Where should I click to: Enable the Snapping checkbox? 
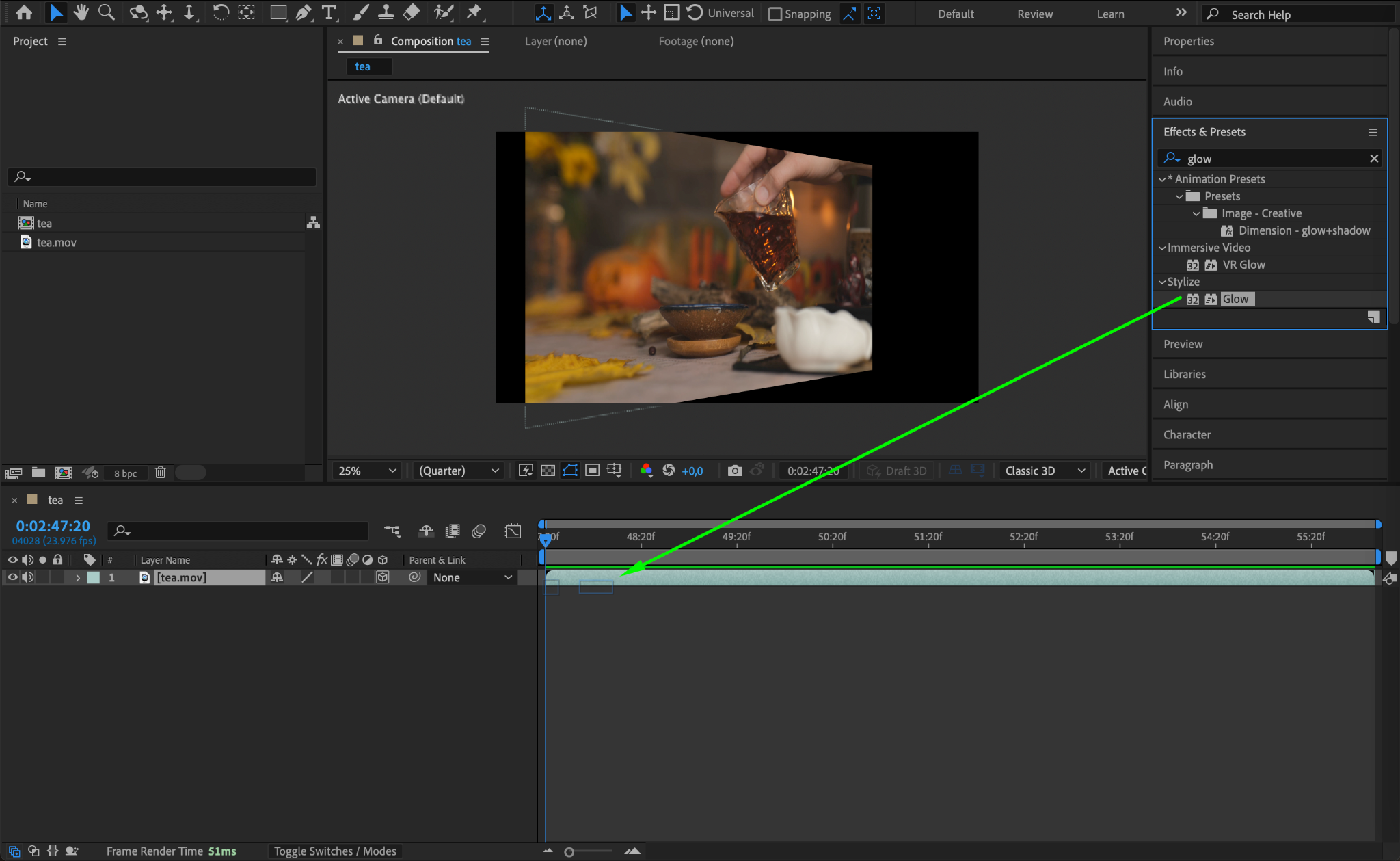tap(775, 14)
